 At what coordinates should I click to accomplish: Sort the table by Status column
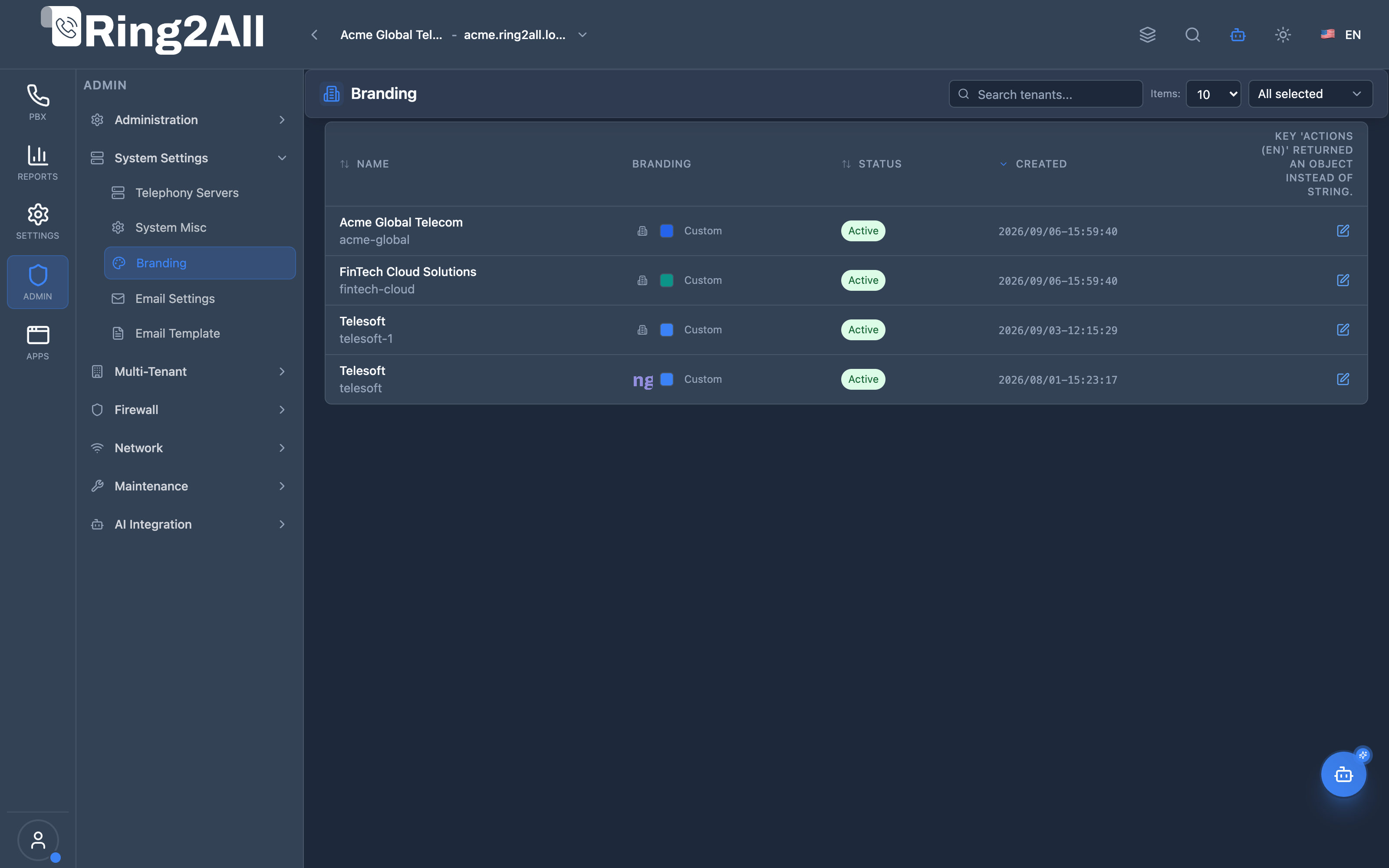point(871,164)
